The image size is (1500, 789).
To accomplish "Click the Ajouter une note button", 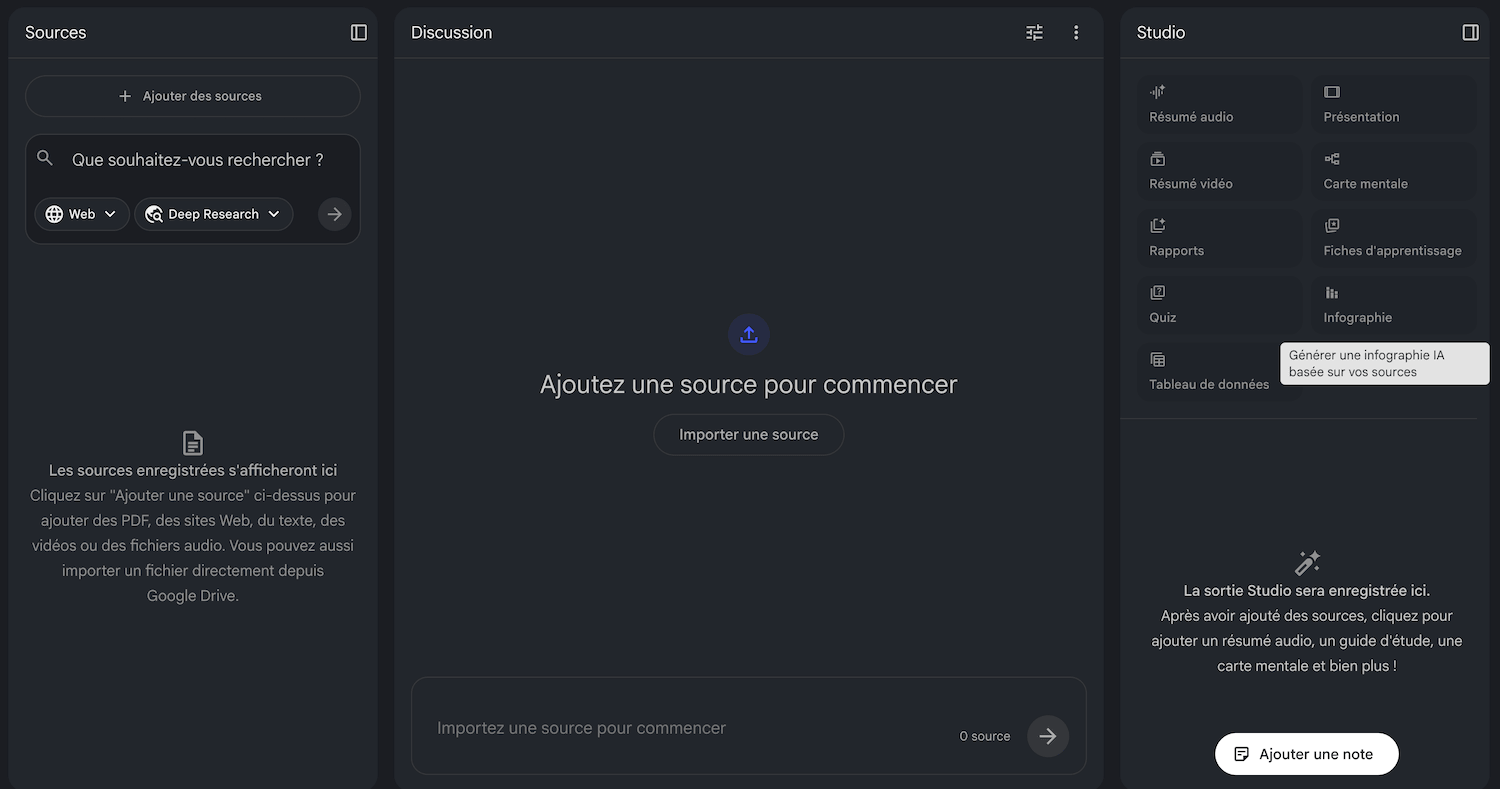I will point(1306,754).
